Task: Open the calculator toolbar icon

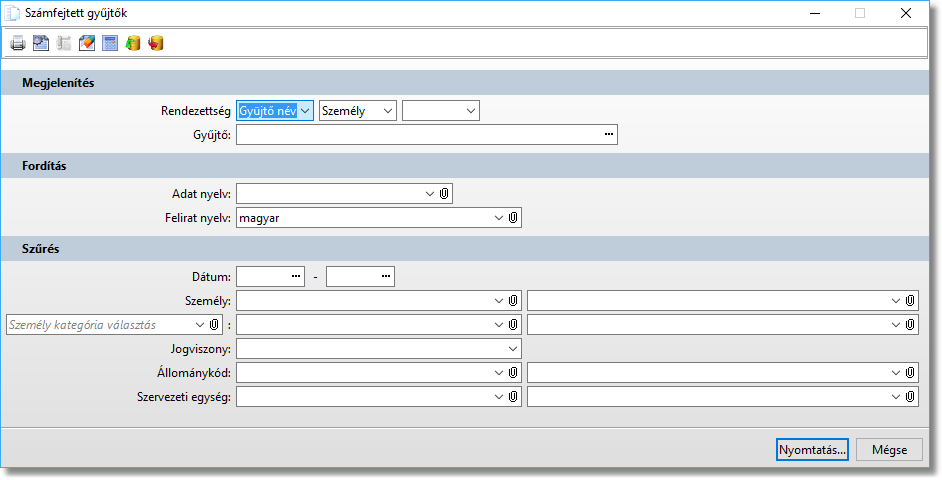Action: coord(110,43)
